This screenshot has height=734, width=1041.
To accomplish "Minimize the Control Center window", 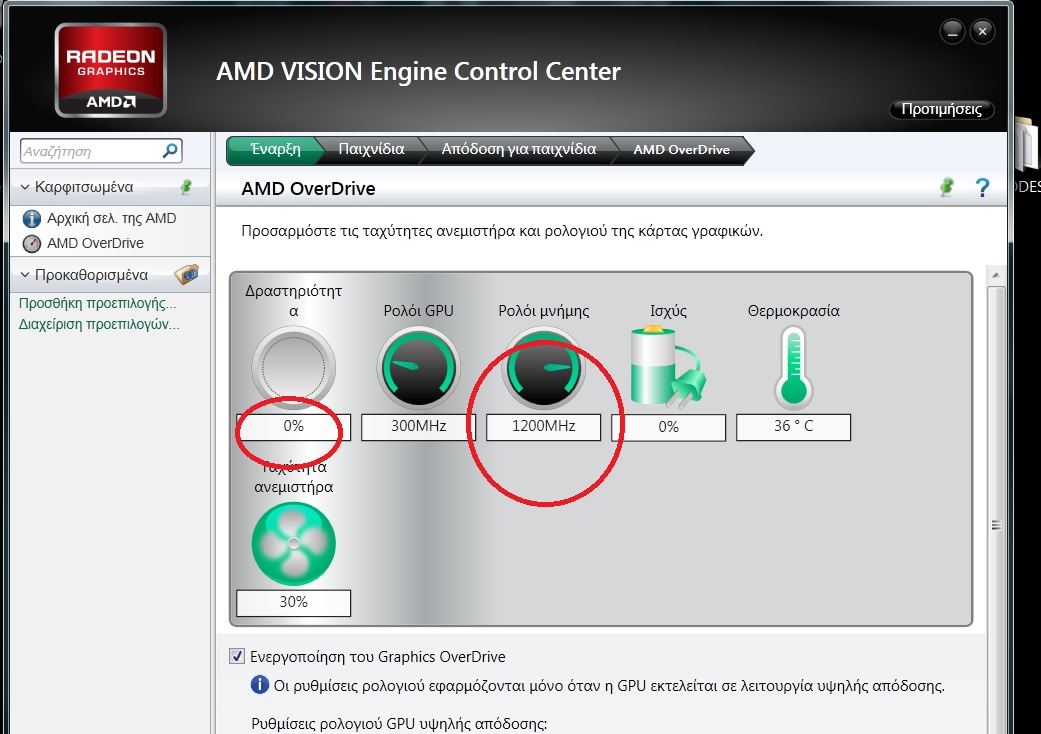I will pos(952,31).
